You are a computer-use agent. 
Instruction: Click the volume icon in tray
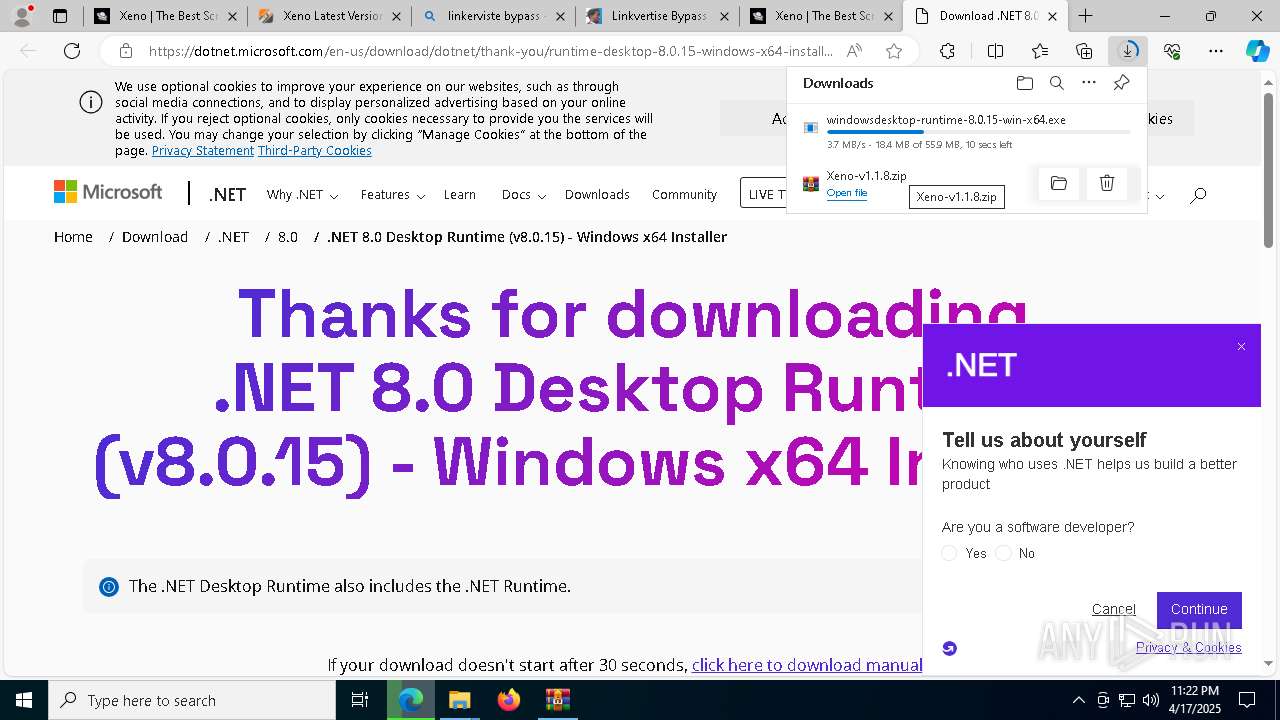pyautogui.click(x=1151, y=700)
